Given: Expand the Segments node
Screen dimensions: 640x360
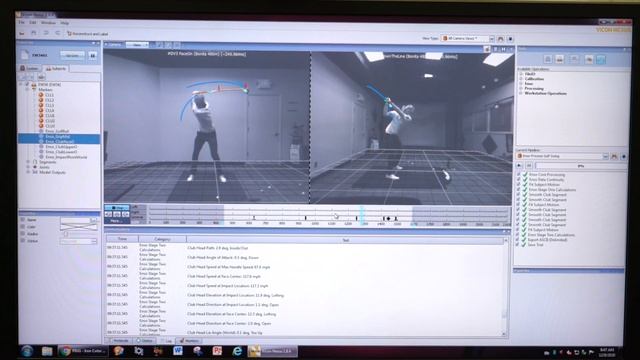Looking at the screenshot, I should point(28,162).
